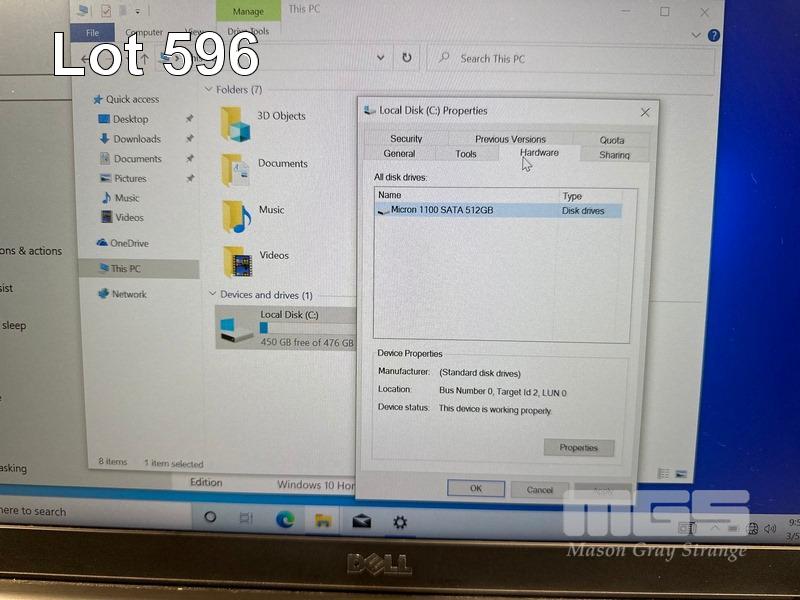
Task: Select Micron 1100 SATA 512GB drive row
Action: (442, 210)
